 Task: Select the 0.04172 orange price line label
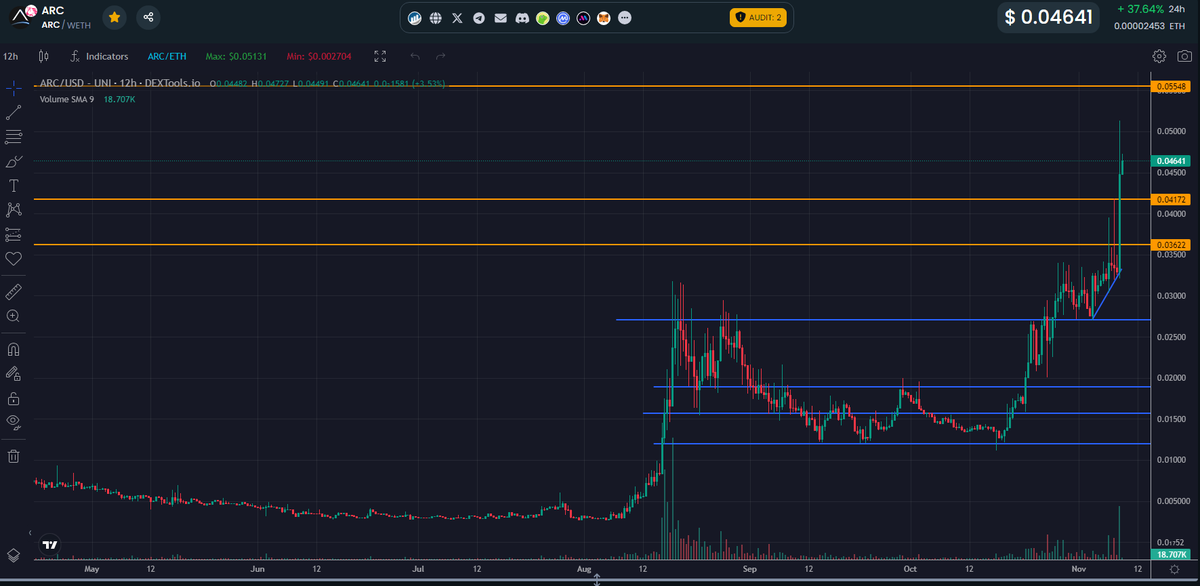(x=1173, y=200)
